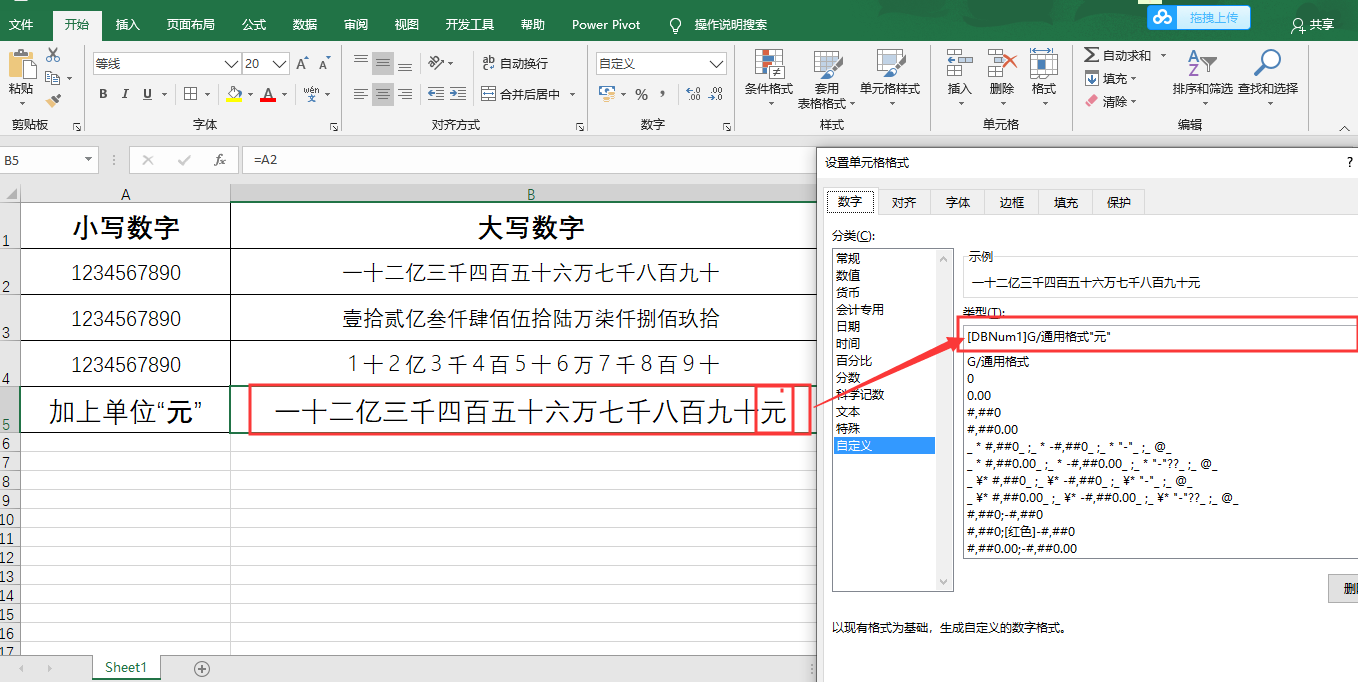Click the formula bar showing =A2

tap(528, 160)
